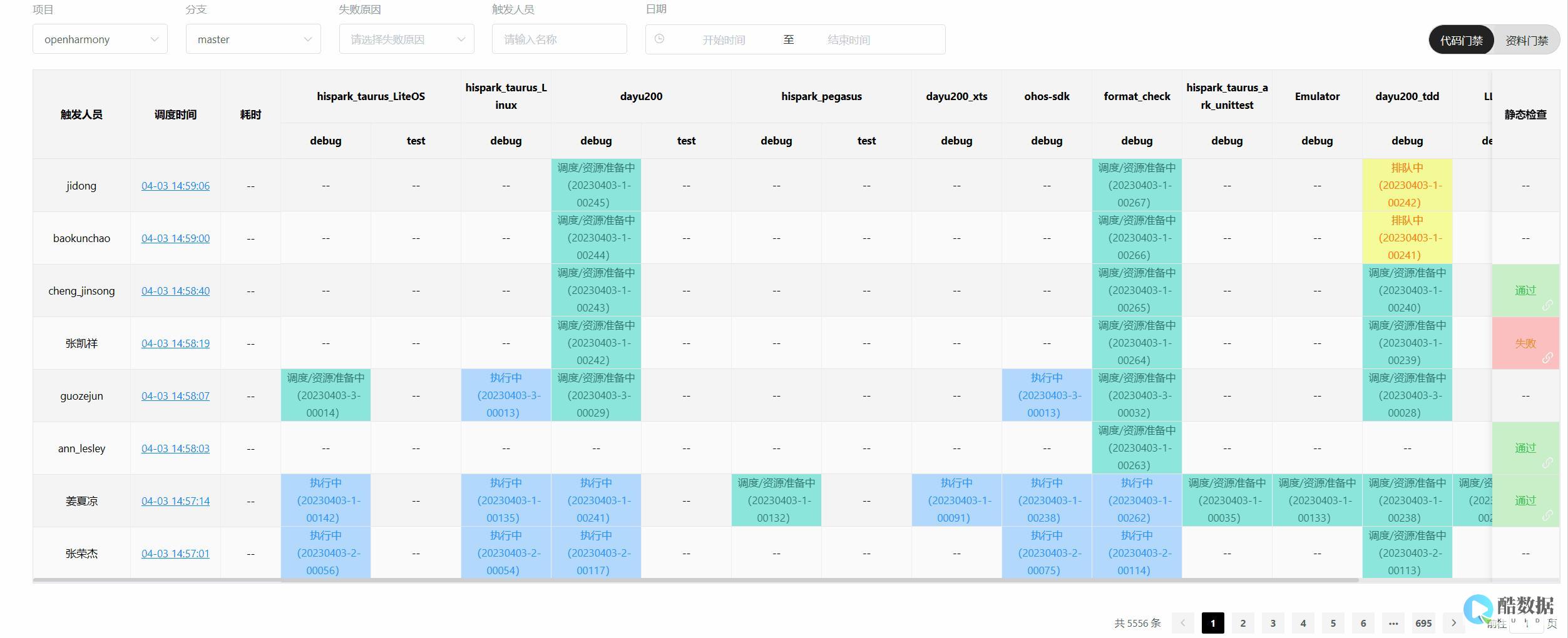The width and height of the screenshot is (1568, 638).
Task: Open schedule time link 04-03 14:58:07
Action: (175, 396)
